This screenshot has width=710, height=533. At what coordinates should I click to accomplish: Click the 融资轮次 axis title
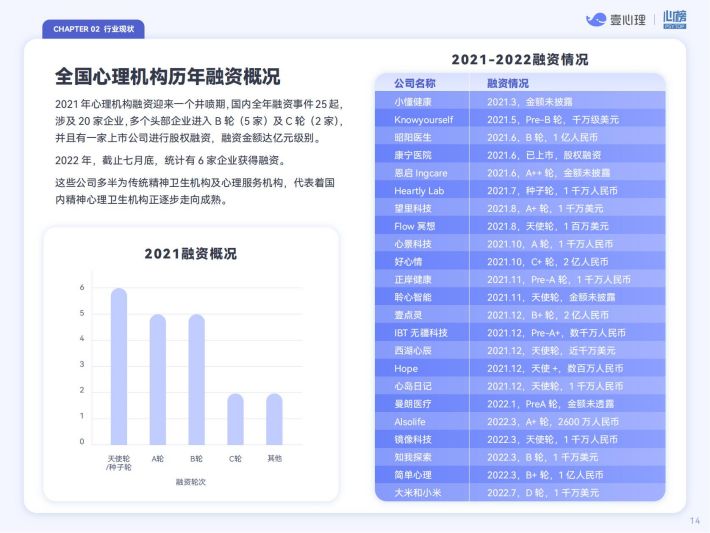click(191, 482)
